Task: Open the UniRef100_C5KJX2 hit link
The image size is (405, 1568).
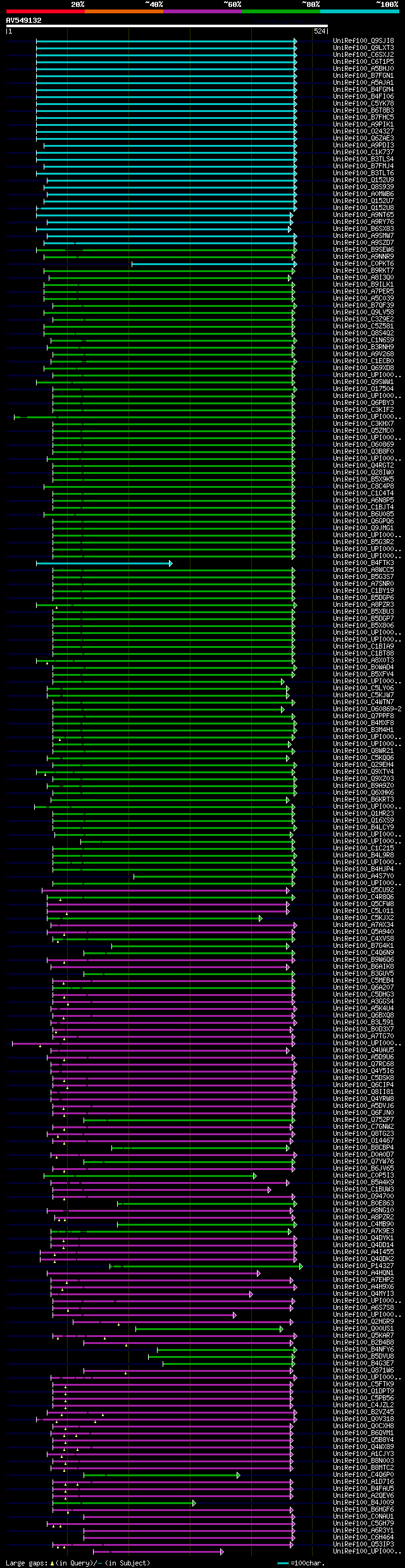Action: coord(363,918)
